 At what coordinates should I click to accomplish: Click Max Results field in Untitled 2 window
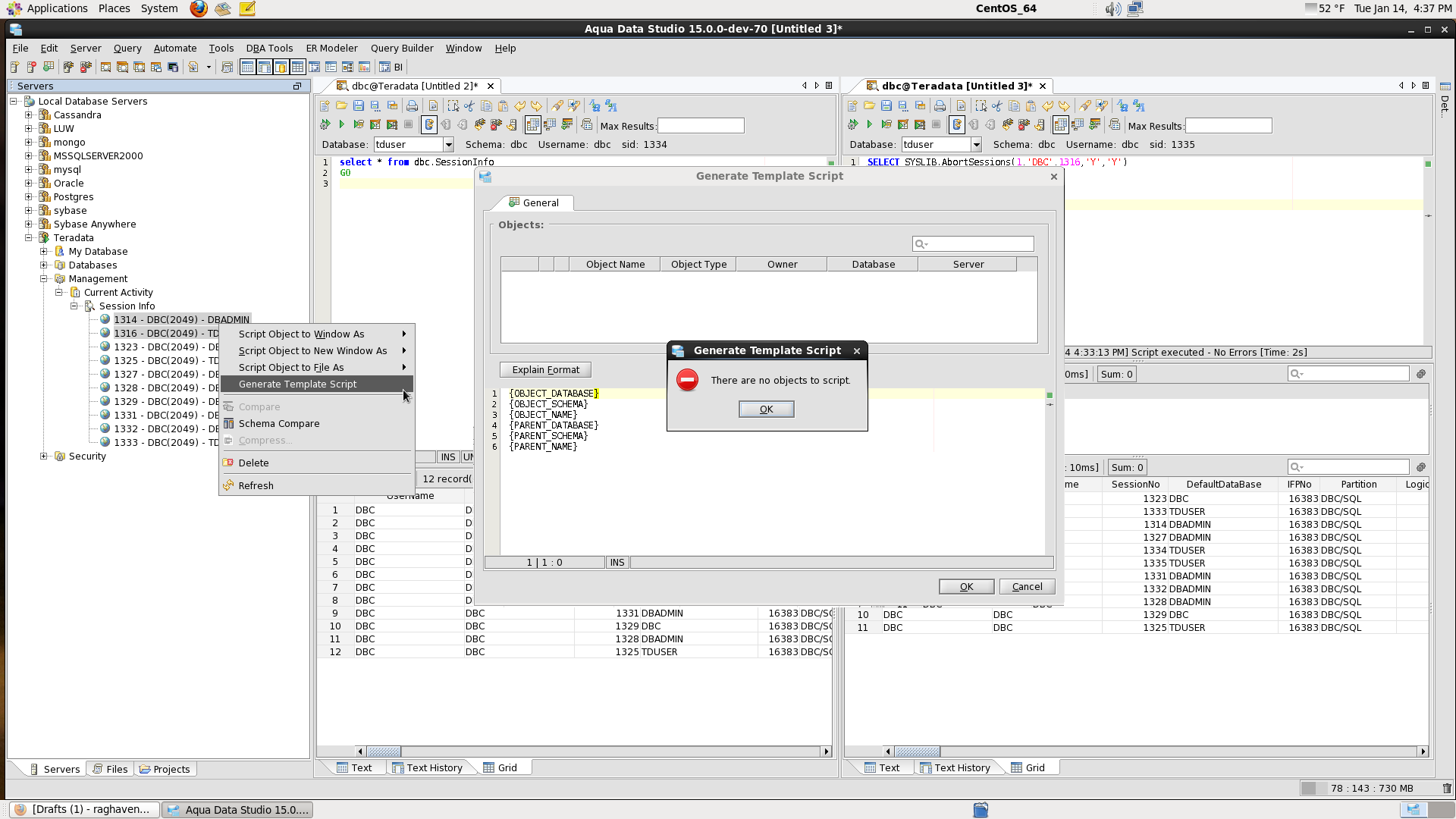coord(700,126)
